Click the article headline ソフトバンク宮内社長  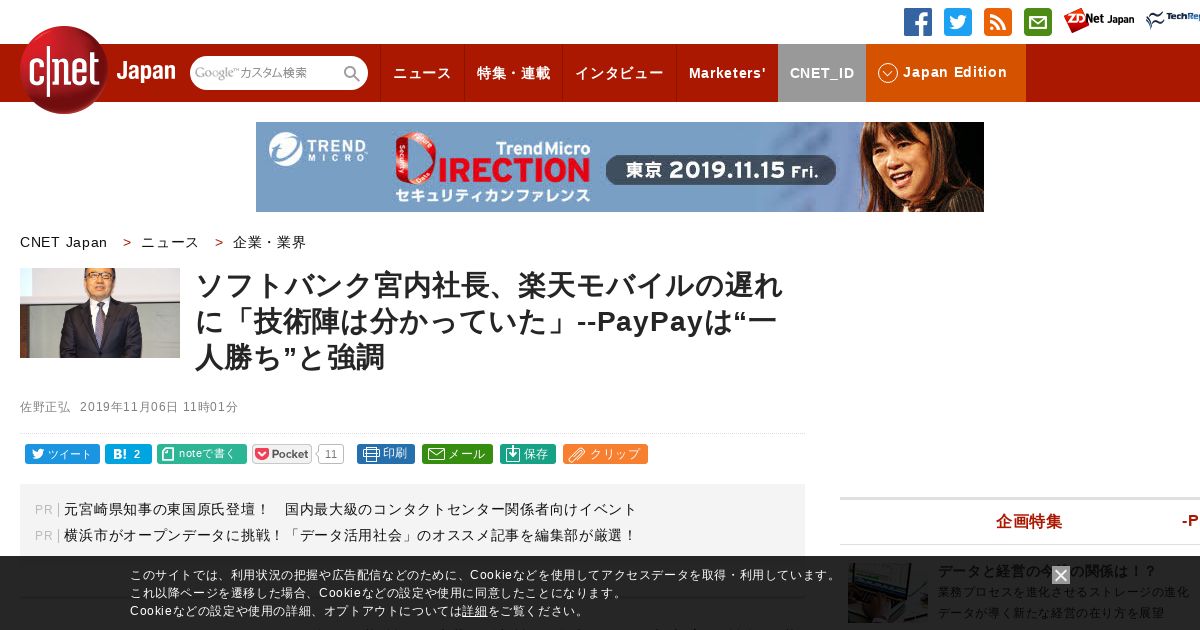(x=489, y=321)
